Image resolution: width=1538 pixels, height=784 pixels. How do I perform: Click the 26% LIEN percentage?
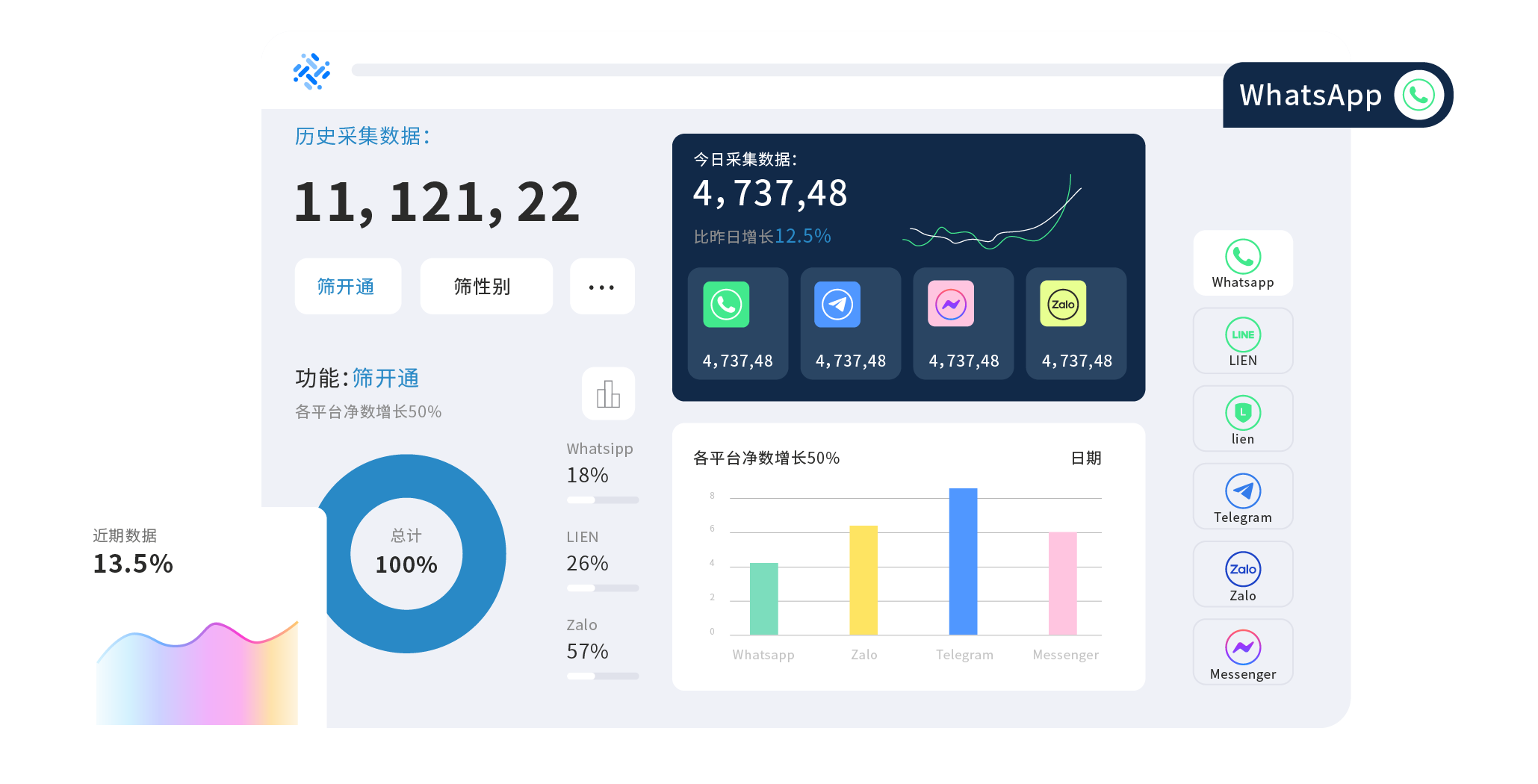[587, 563]
